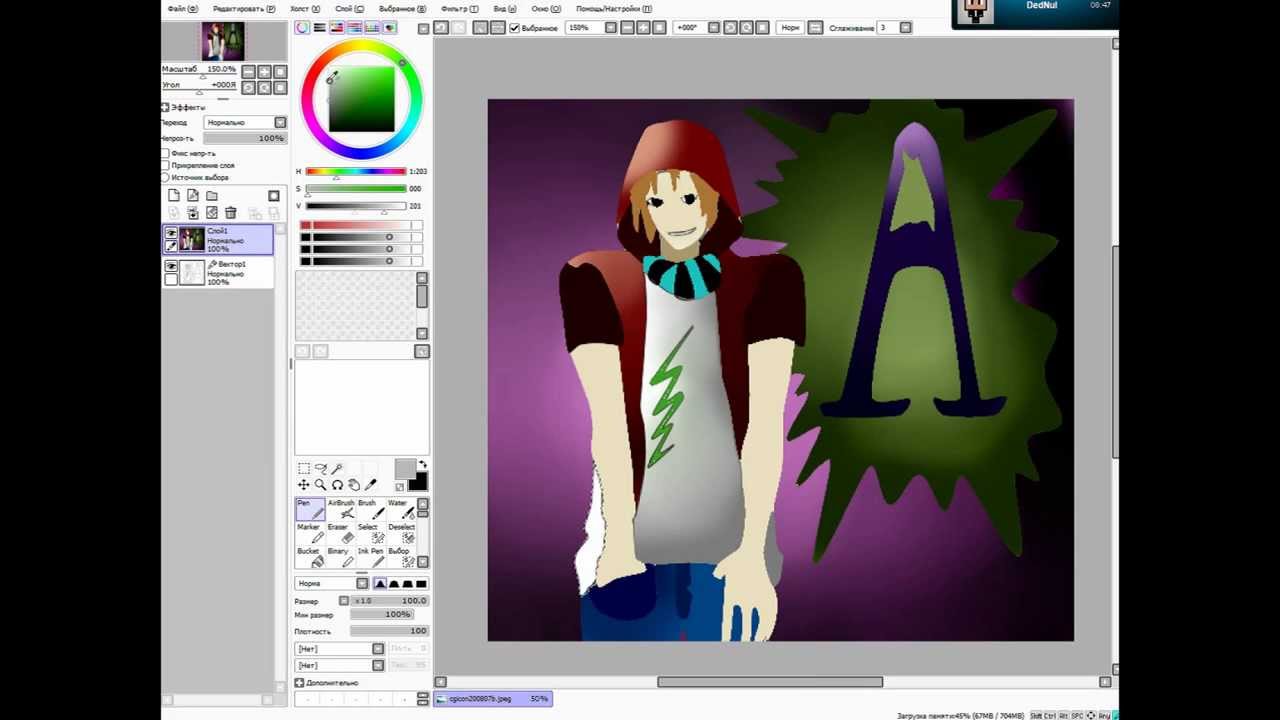Select the AirBrush tool
Screen dimensions: 1280x720
(341, 508)
